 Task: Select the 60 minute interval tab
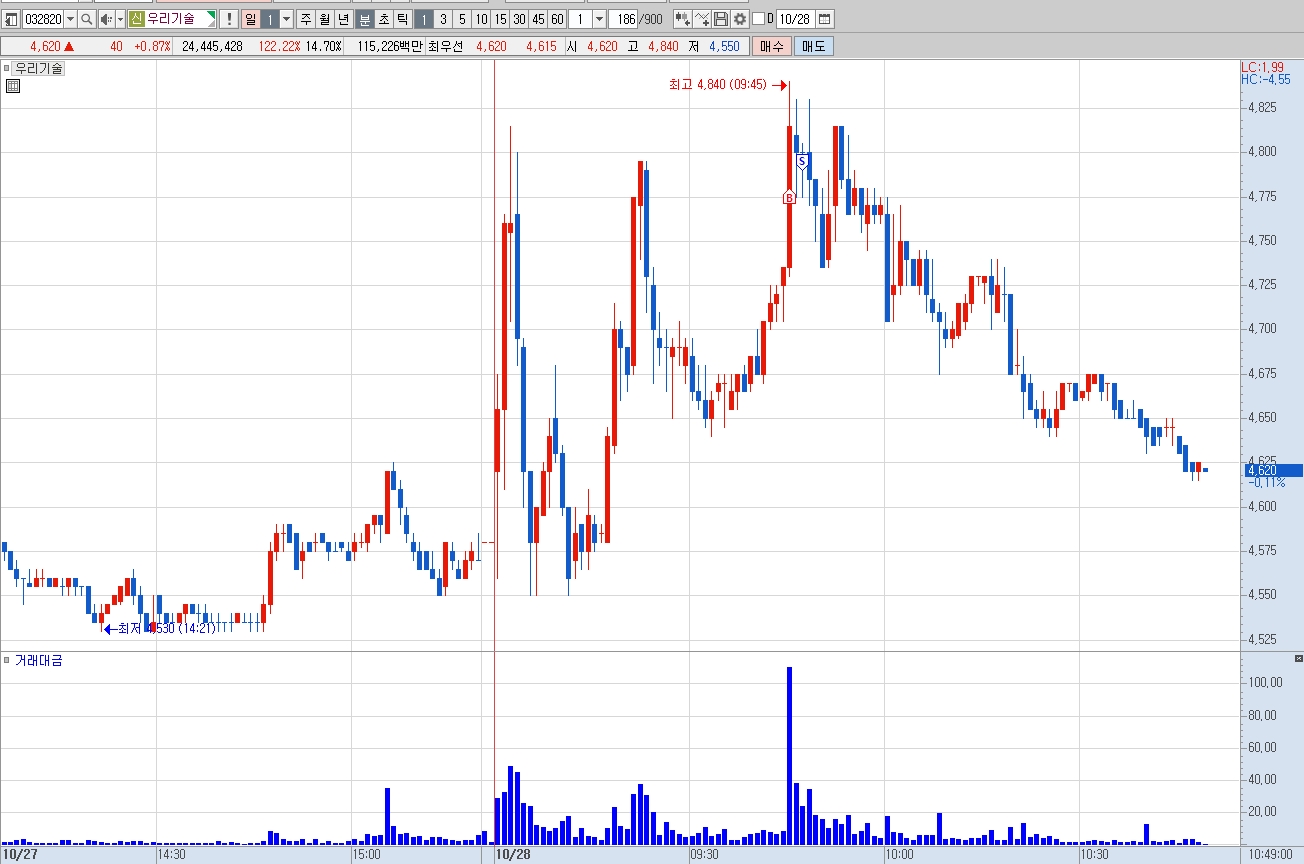557,19
